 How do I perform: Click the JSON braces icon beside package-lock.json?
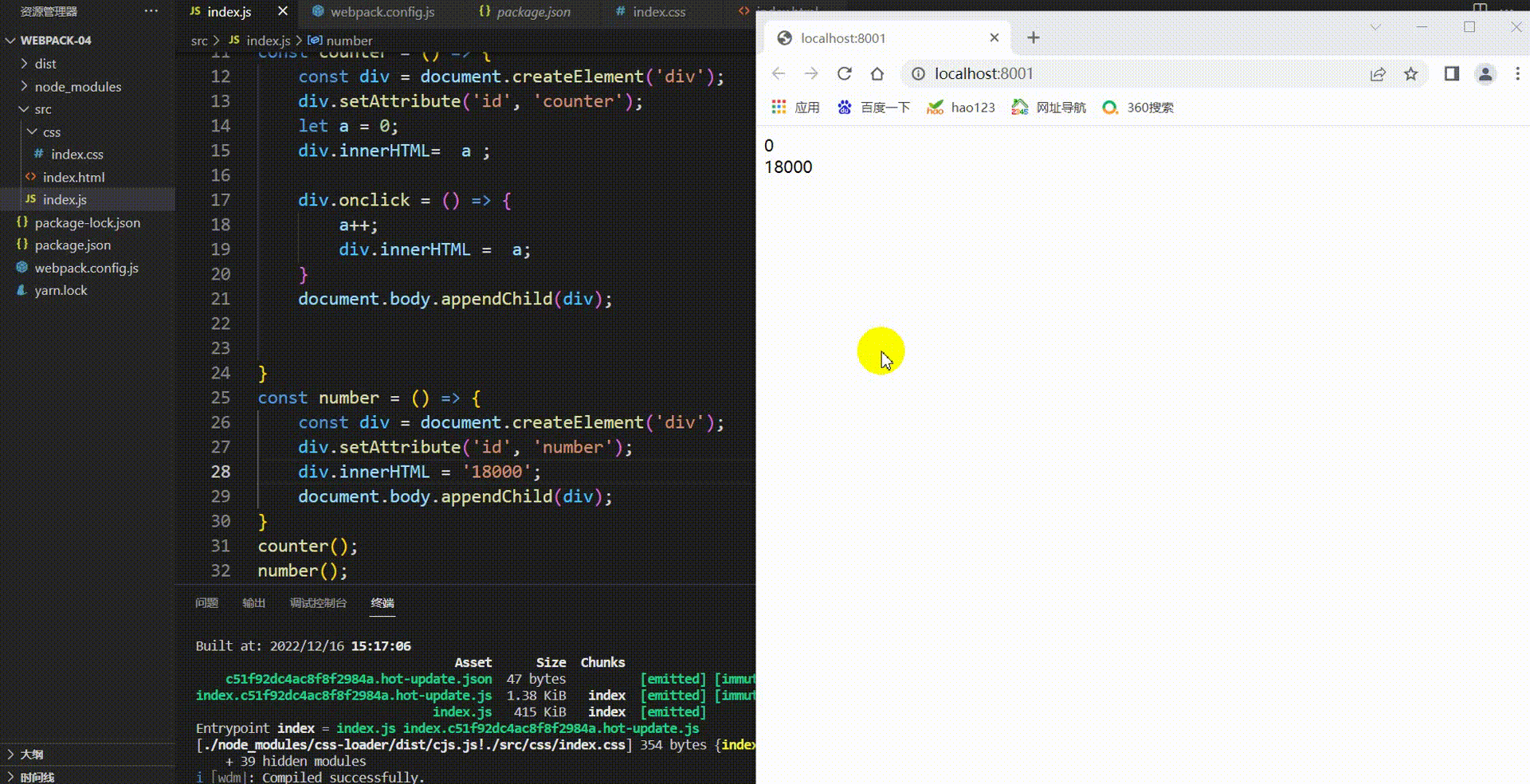click(22, 222)
